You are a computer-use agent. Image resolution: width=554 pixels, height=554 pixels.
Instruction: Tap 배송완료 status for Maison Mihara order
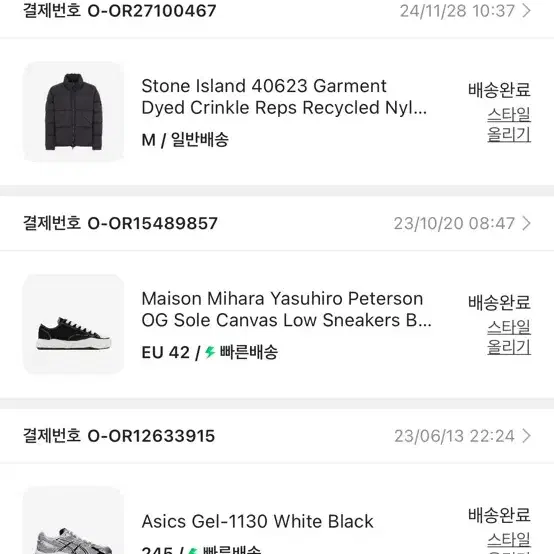click(499, 302)
